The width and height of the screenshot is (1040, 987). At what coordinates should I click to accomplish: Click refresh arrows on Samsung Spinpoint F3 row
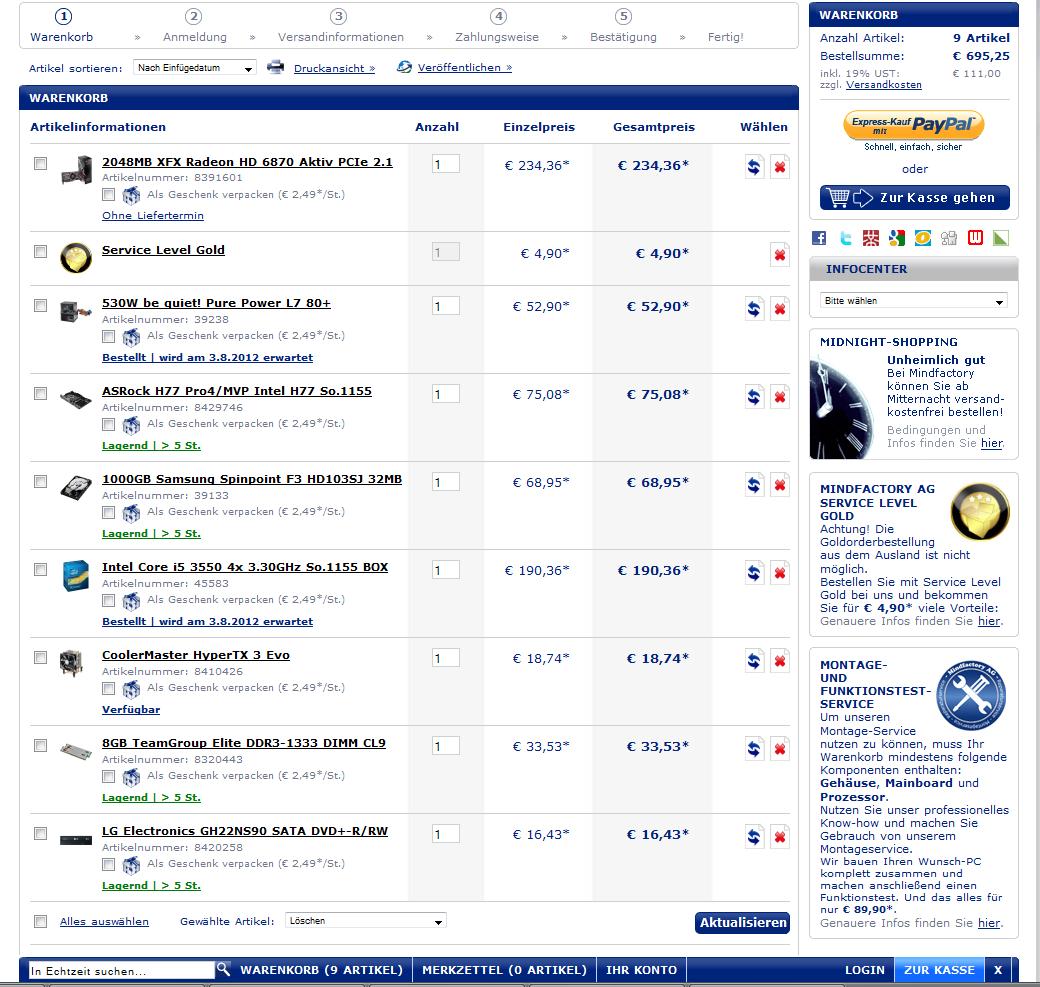tap(754, 485)
